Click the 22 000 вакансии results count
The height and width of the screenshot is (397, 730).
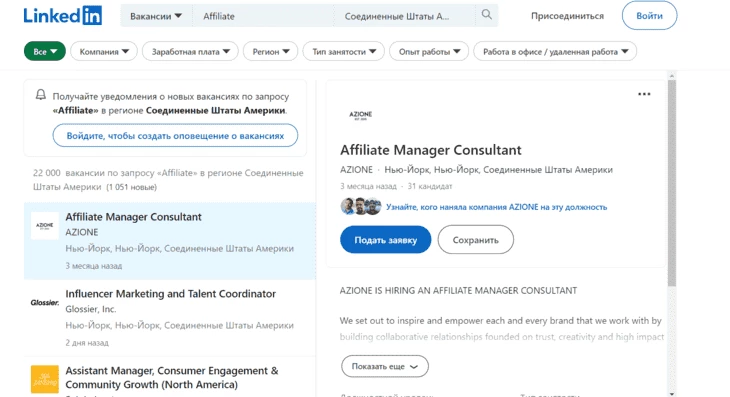(168, 180)
